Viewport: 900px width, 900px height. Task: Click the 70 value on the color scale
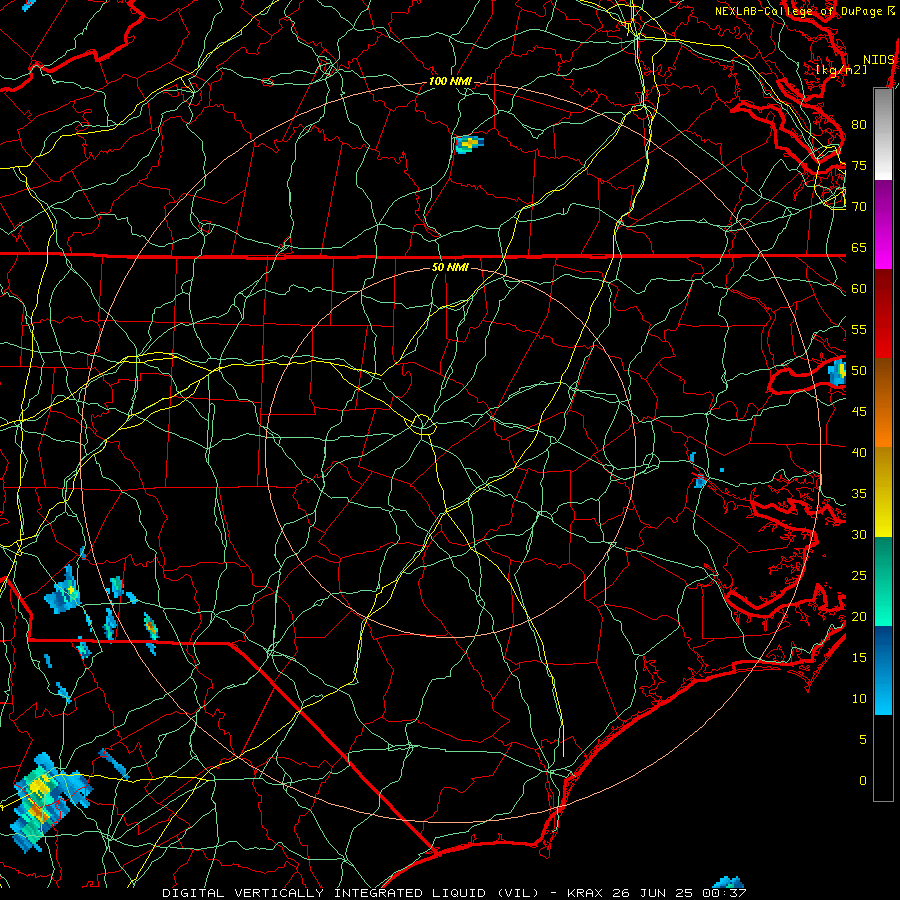click(x=859, y=207)
